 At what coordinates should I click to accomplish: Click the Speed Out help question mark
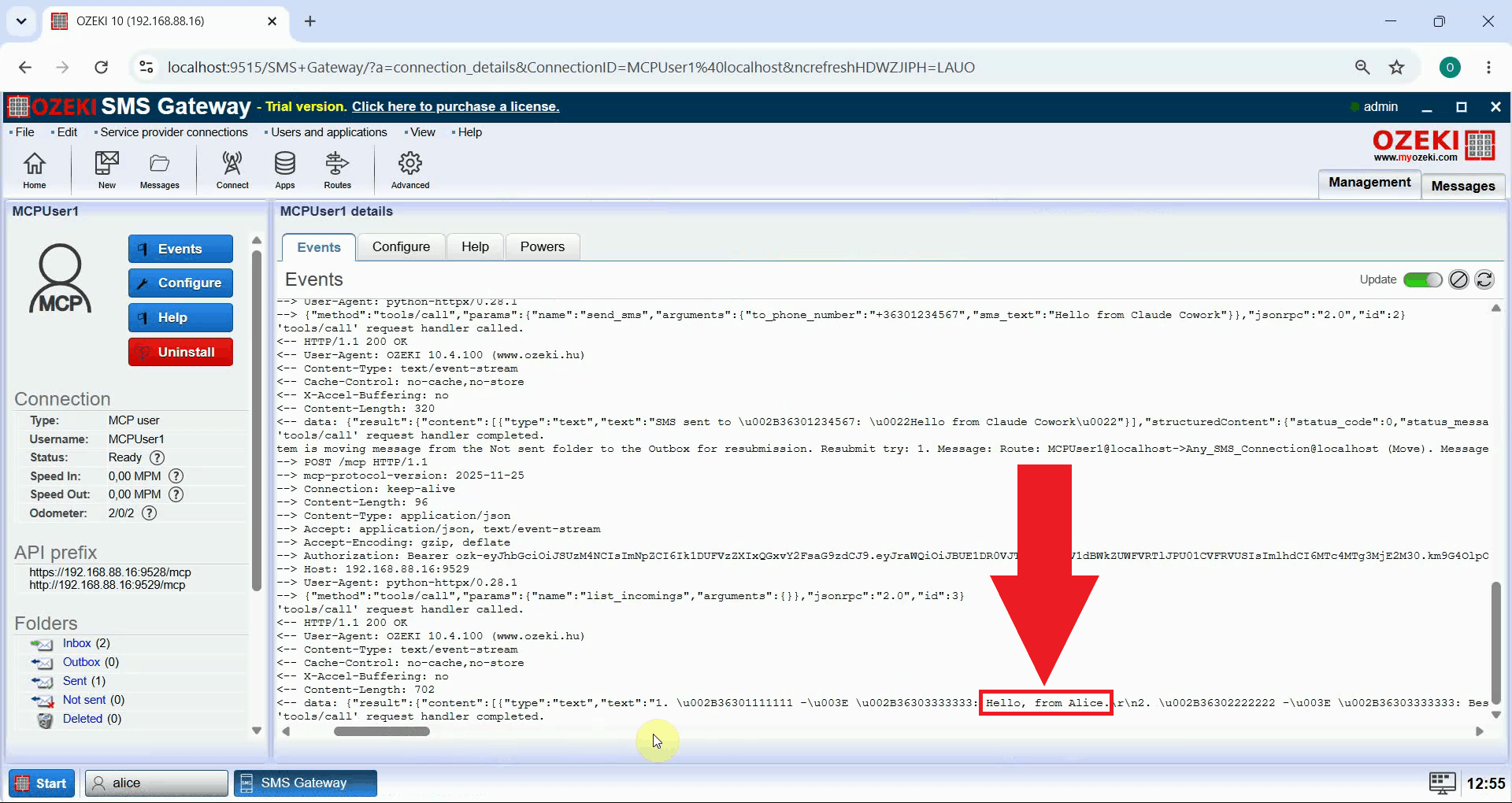[x=176, y=494]
